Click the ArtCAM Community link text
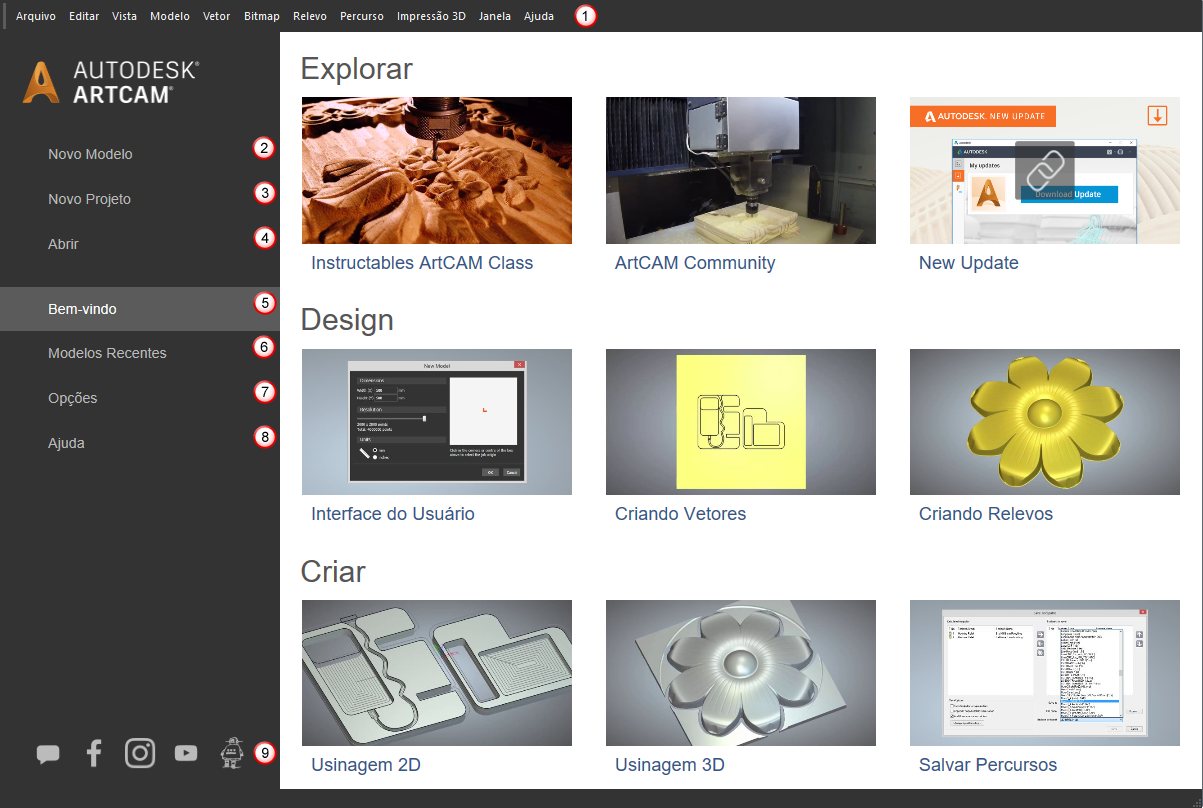 [695, 263]
